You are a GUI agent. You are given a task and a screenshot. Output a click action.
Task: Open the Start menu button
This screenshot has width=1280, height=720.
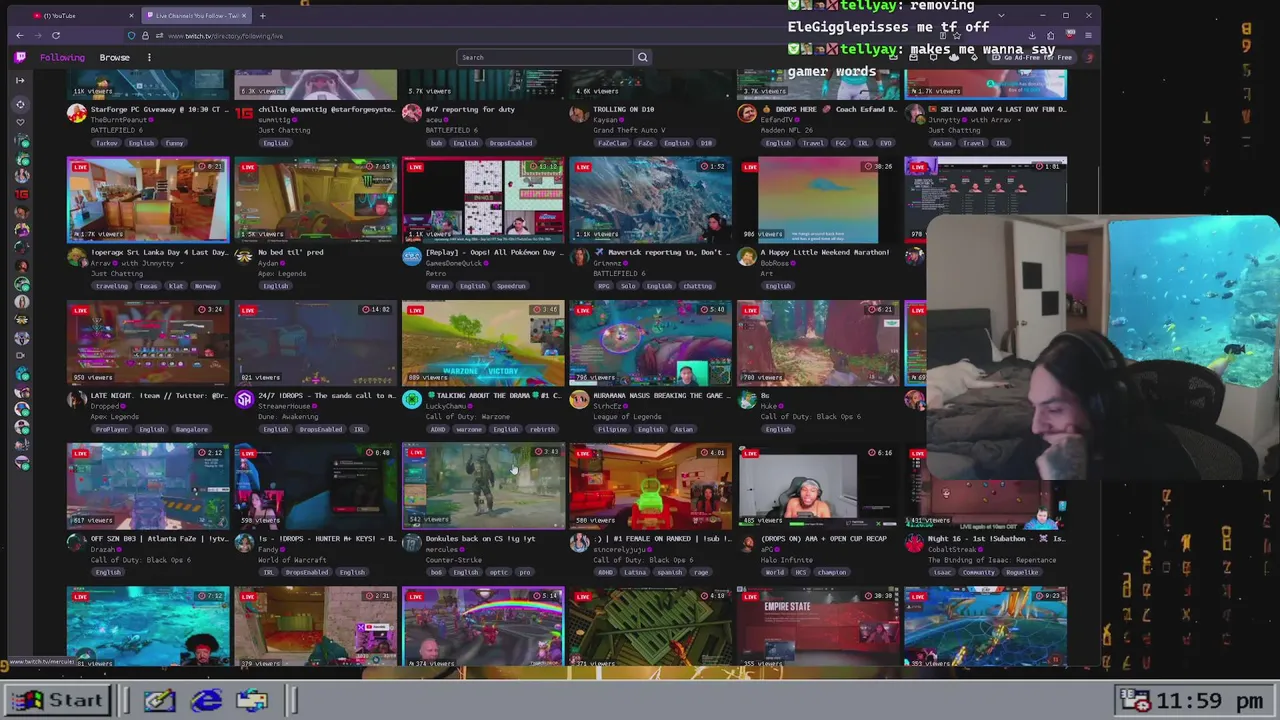pyautogui.click(x=56, y=700)
